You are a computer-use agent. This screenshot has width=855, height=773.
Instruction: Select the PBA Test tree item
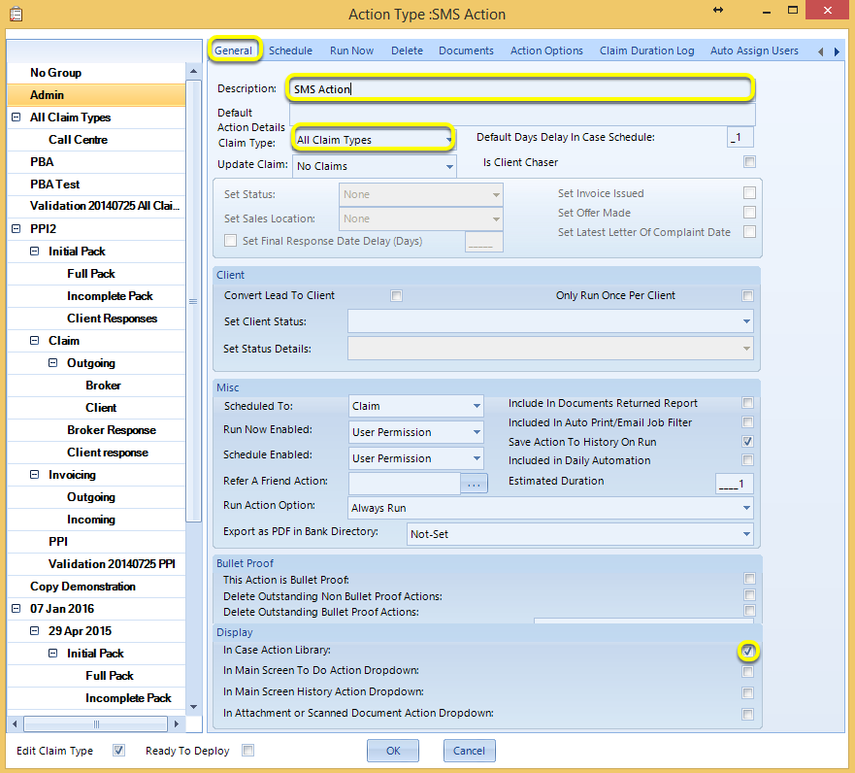pyautogui.click(x=55, y=184)
